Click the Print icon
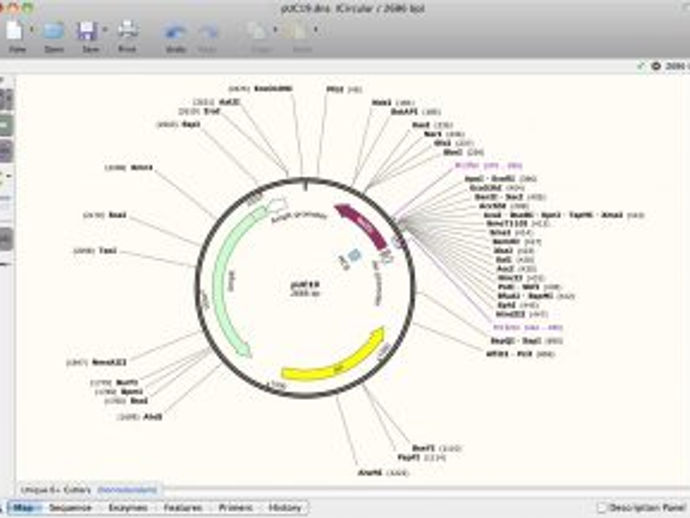 pos(128,30)
